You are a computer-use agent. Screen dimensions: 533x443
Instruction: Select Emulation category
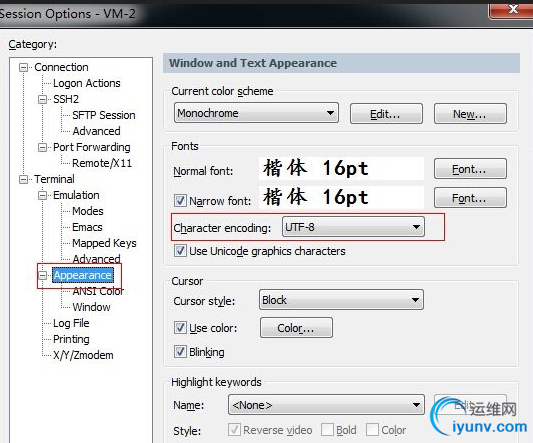click(76, 195)
